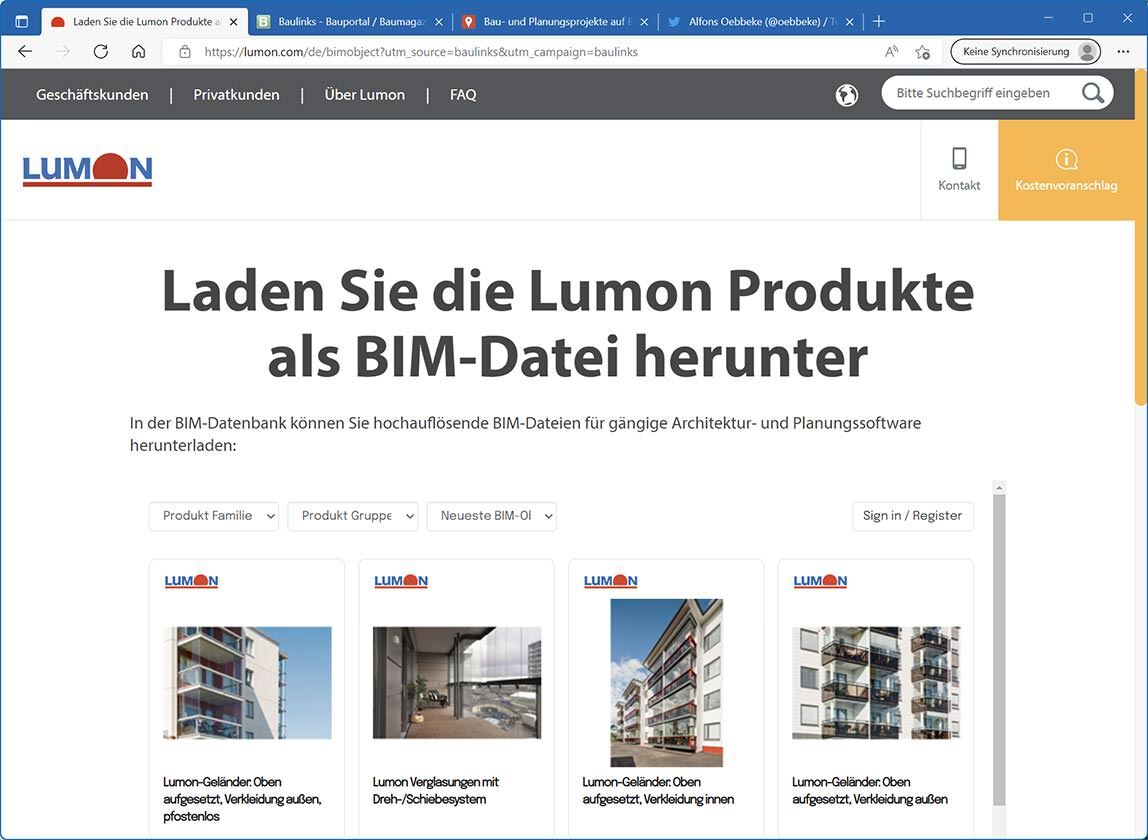Open the Dreh-/Schiebesystem Verglasungen image
This screenshot has width=1148, height=840.
(457, 683)
